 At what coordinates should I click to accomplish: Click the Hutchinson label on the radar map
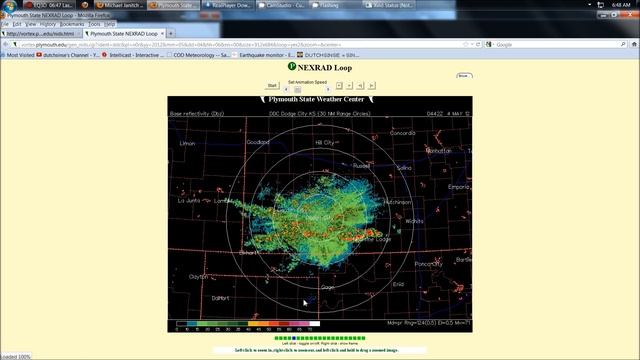(398, 202)
